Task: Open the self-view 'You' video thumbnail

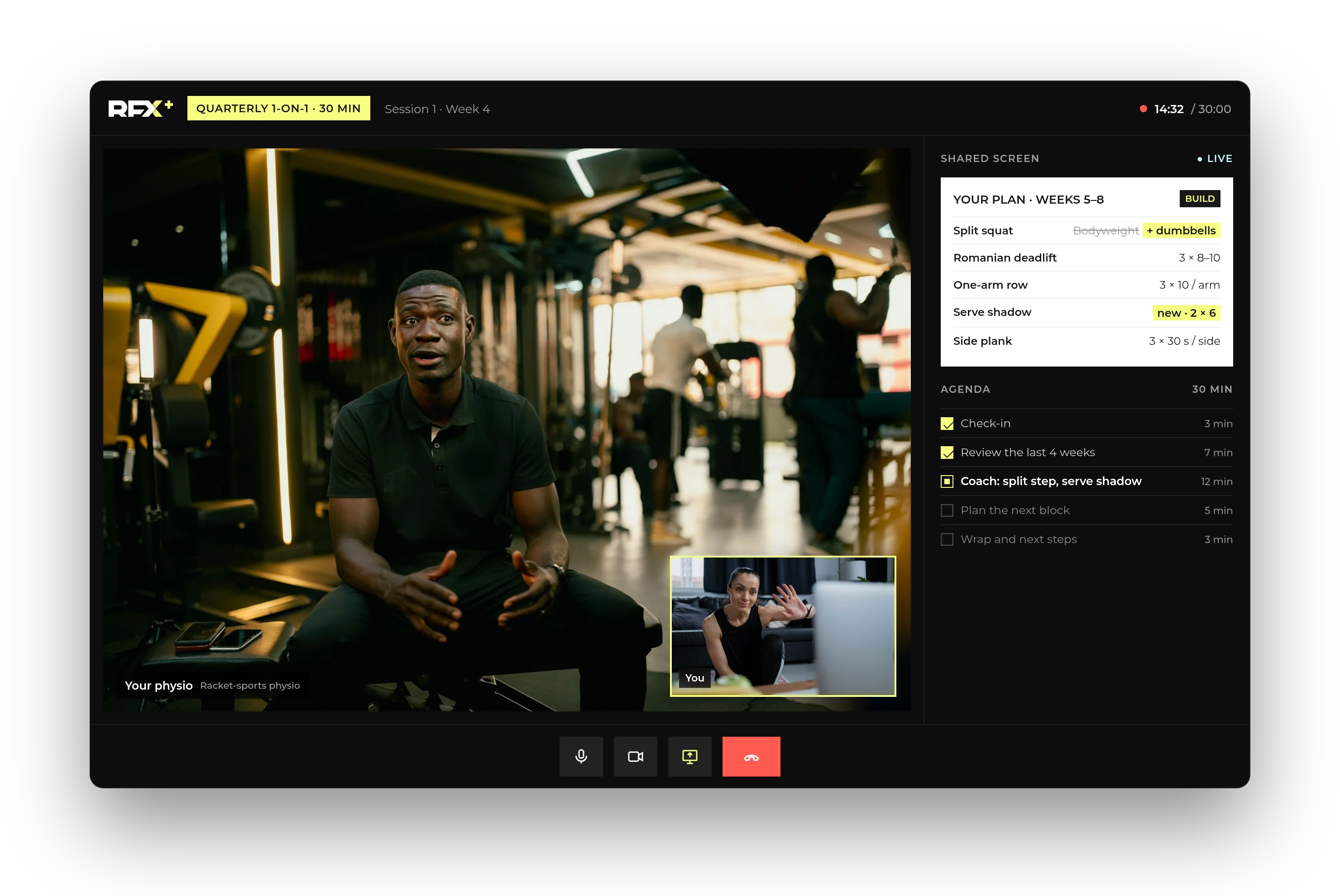Action: (x=783, y=626)
